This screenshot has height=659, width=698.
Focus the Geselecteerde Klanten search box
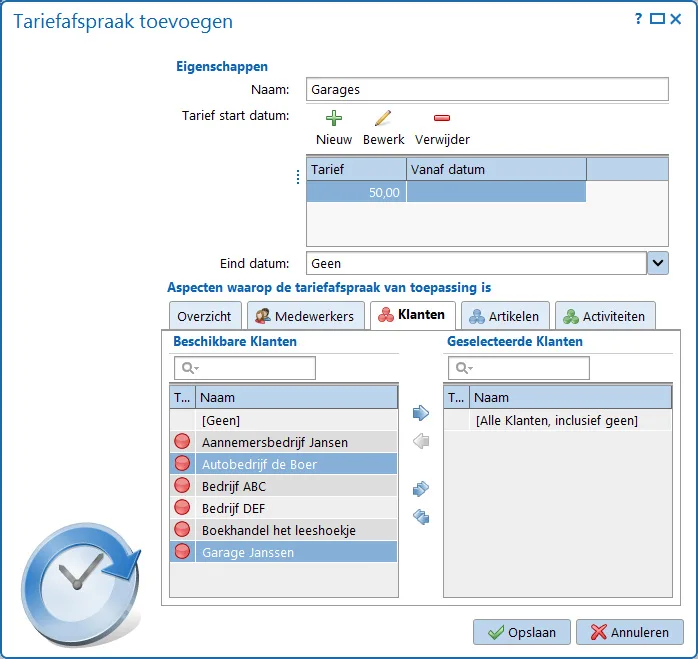coord(519,368)
